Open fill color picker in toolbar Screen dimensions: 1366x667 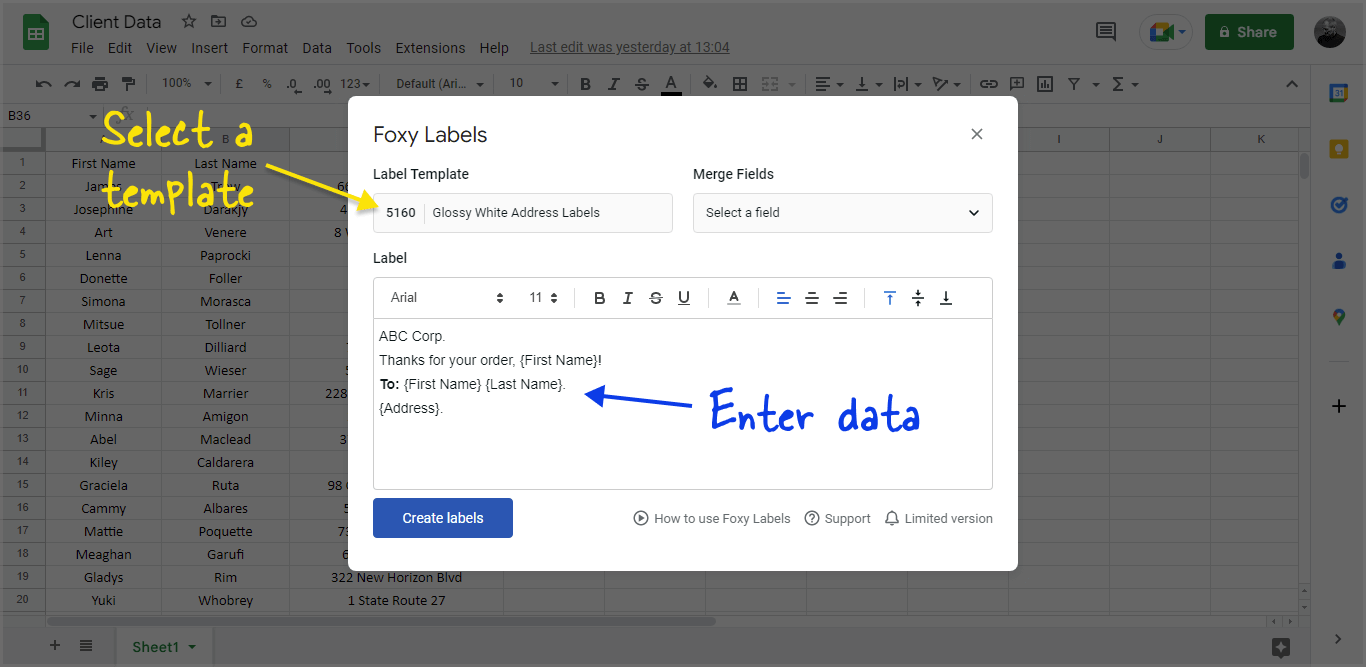[x=710, y=84]
